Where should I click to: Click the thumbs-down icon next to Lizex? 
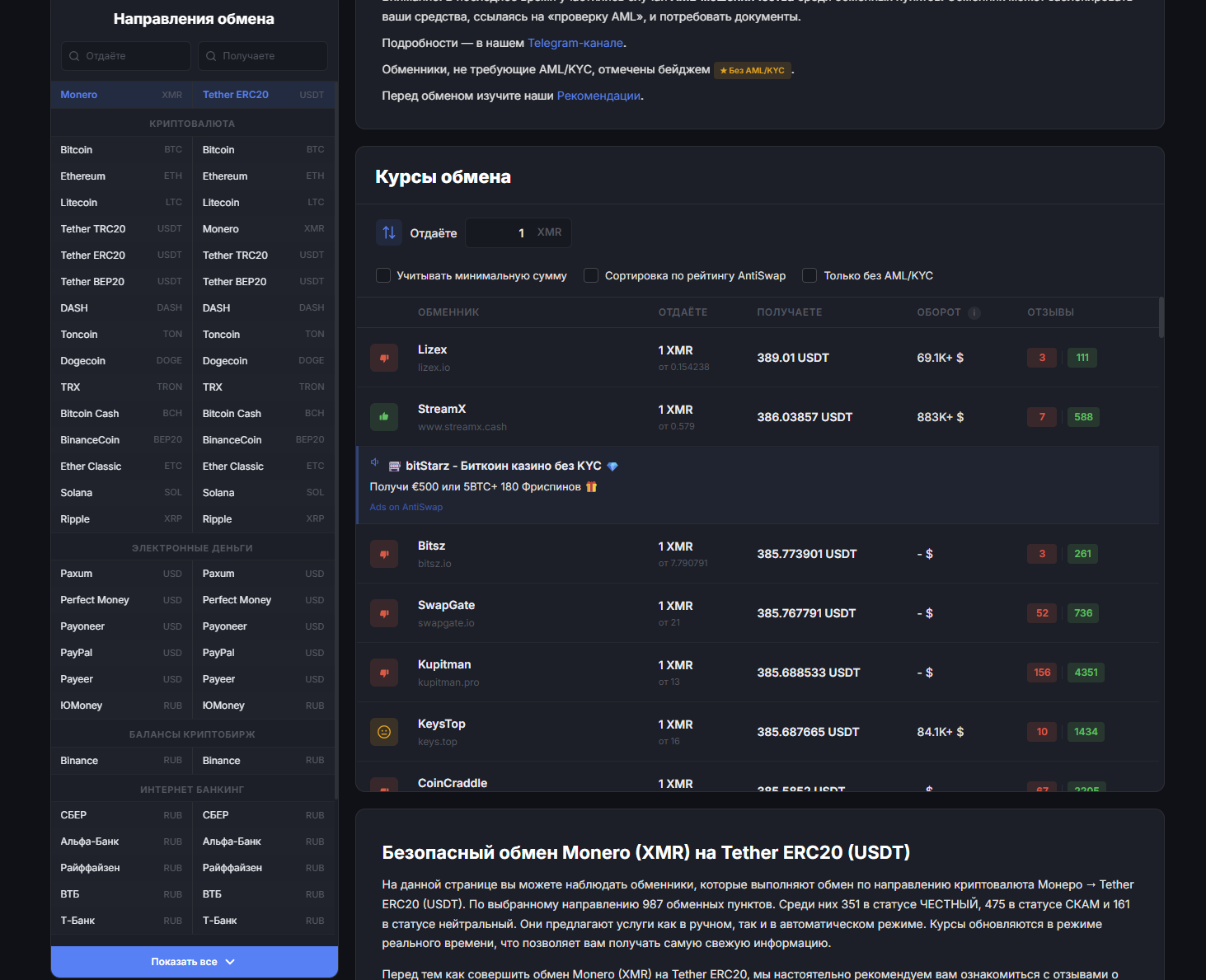(384, 358)
